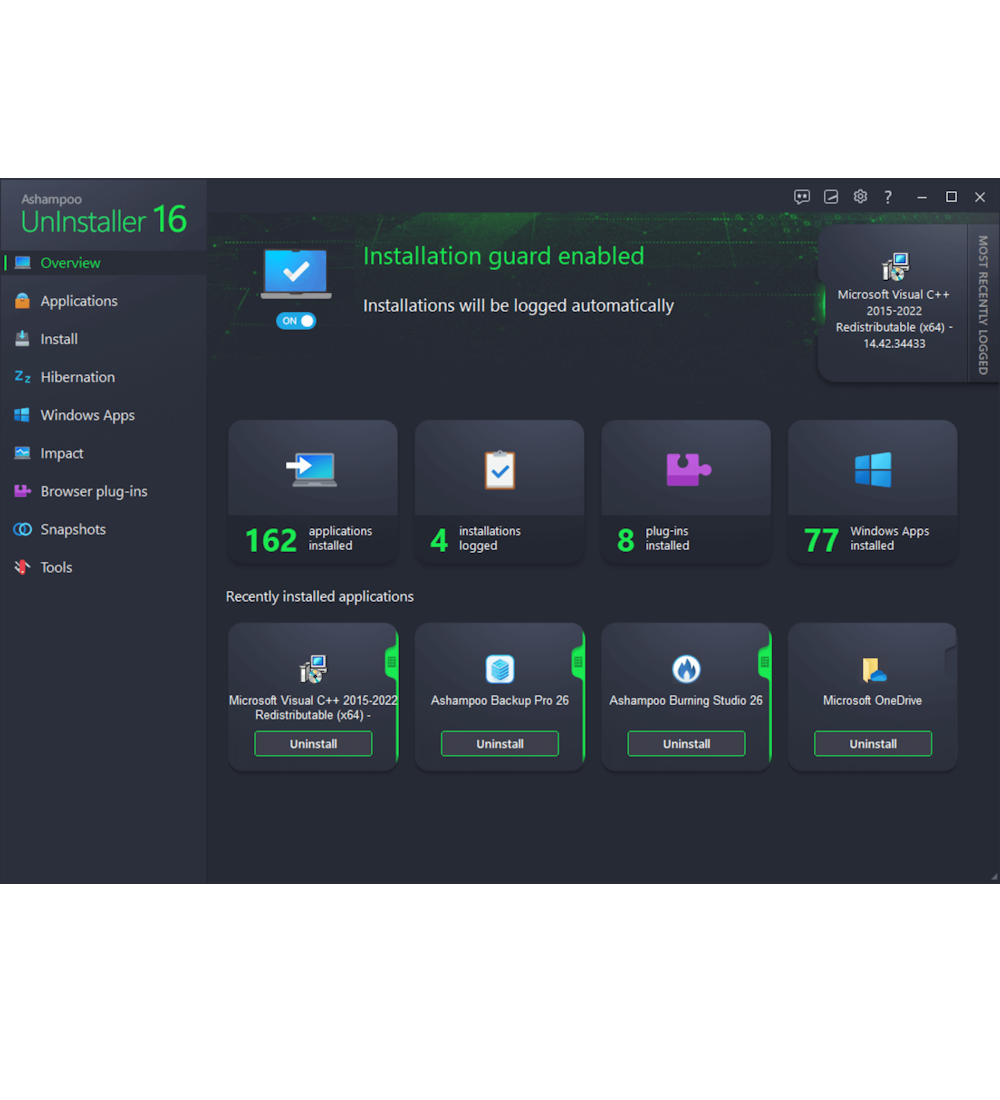
Task: Click the Ashampoo Backup Pro 26 icon
Action: click(x=500, y=669)
